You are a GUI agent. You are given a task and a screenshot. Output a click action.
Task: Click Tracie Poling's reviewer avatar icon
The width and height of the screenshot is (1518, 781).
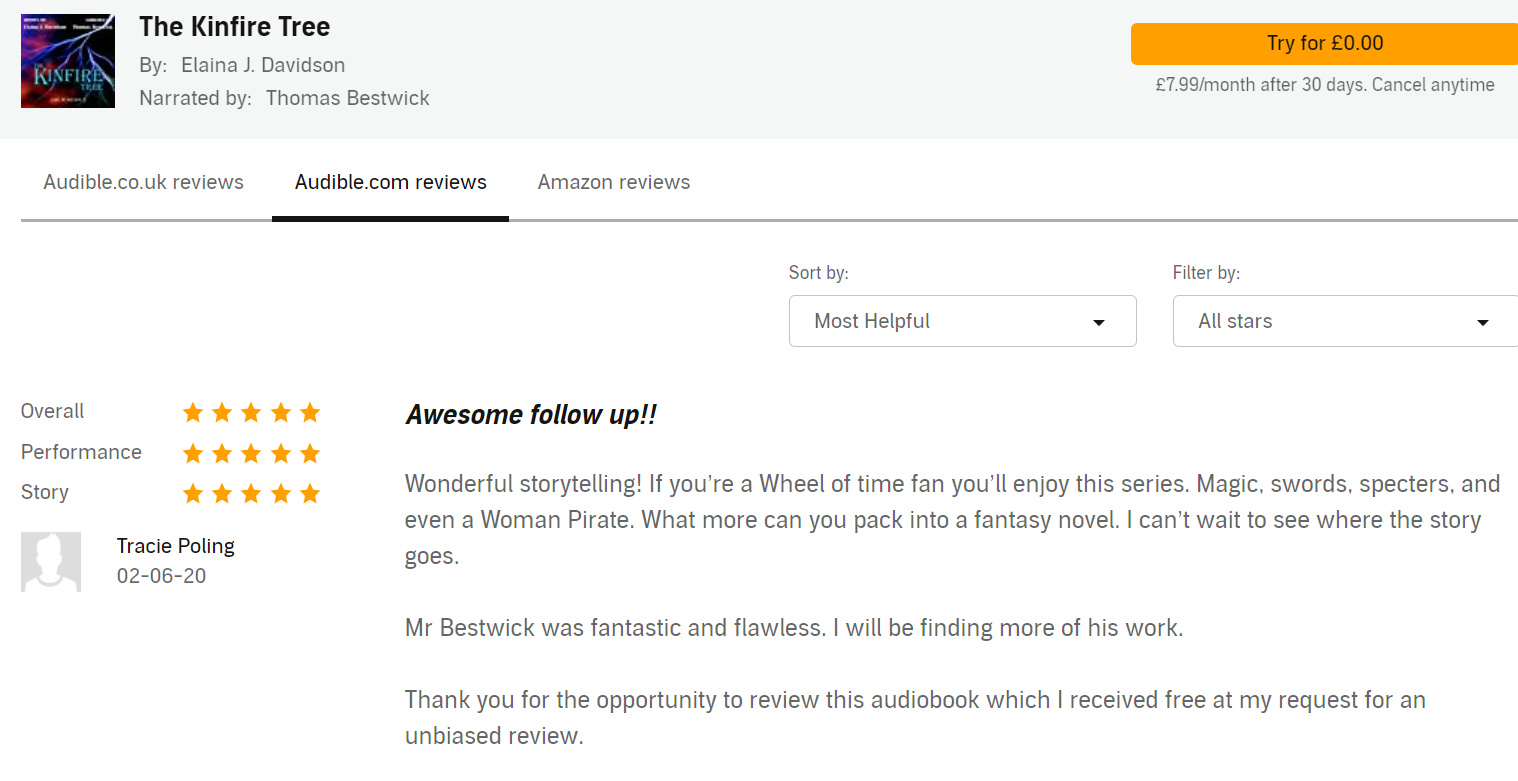pyautogui.click(x=51, y=561)
